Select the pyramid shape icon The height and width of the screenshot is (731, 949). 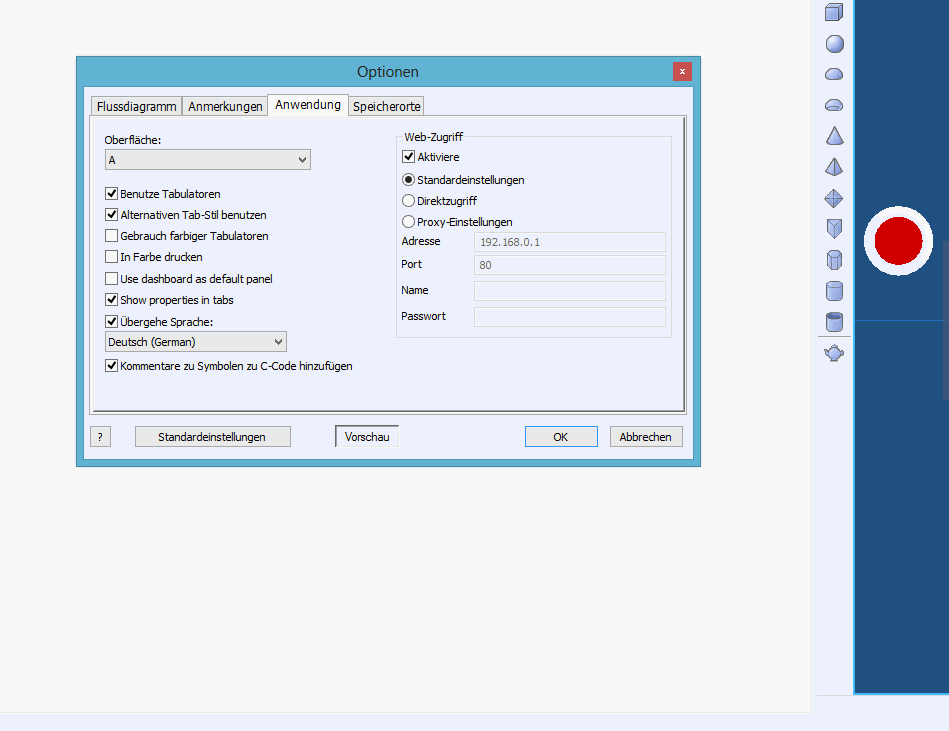pyautogui.click(x=834, y=167)
